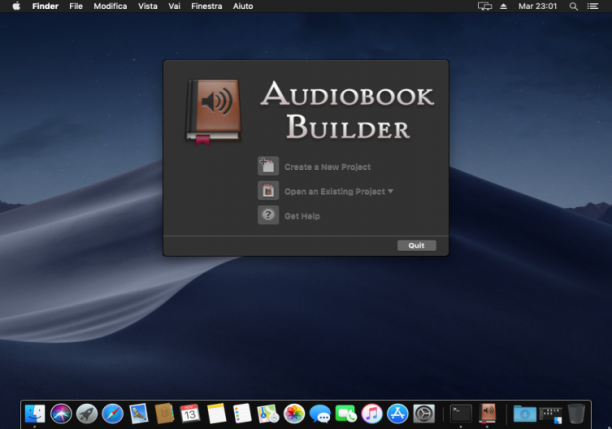Image resolution: width=612 pixels, height=429 pixels.
Task: Open Contacts book icon in the Dock
Action: (164, 413)
